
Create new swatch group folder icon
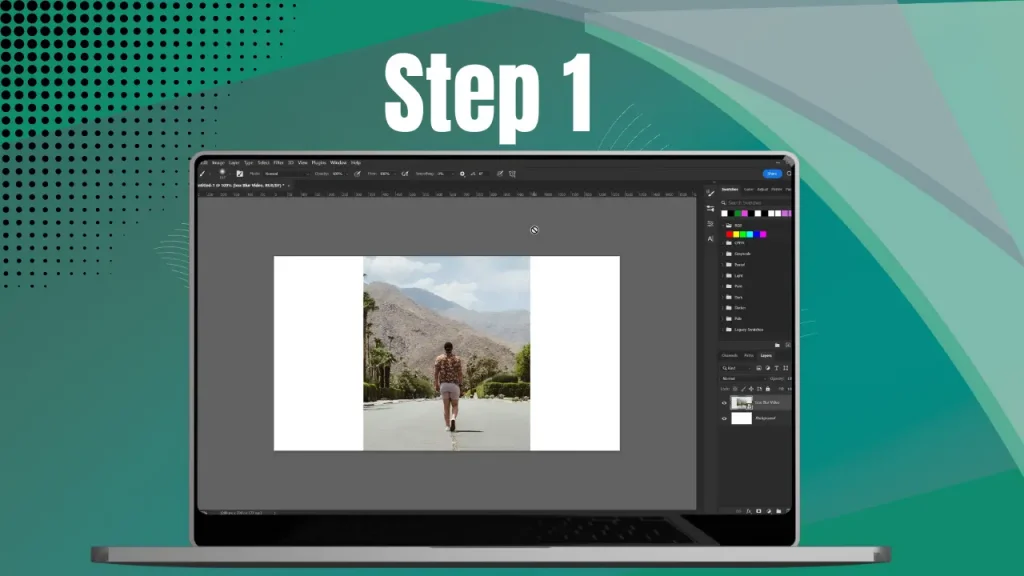pos(777,345)
